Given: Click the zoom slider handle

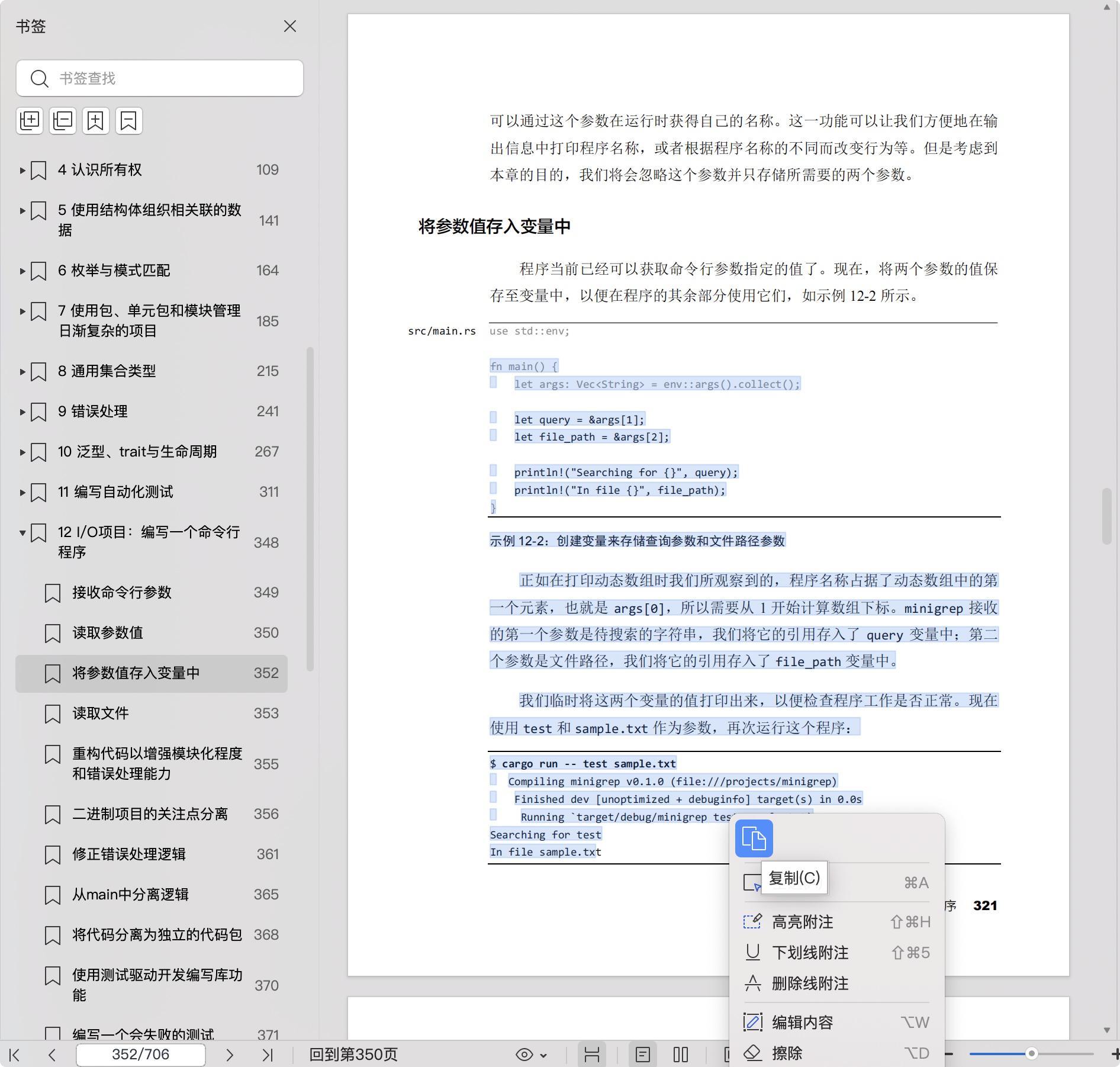Looking at the screenshot, I should click(x=1031, y=1053).
